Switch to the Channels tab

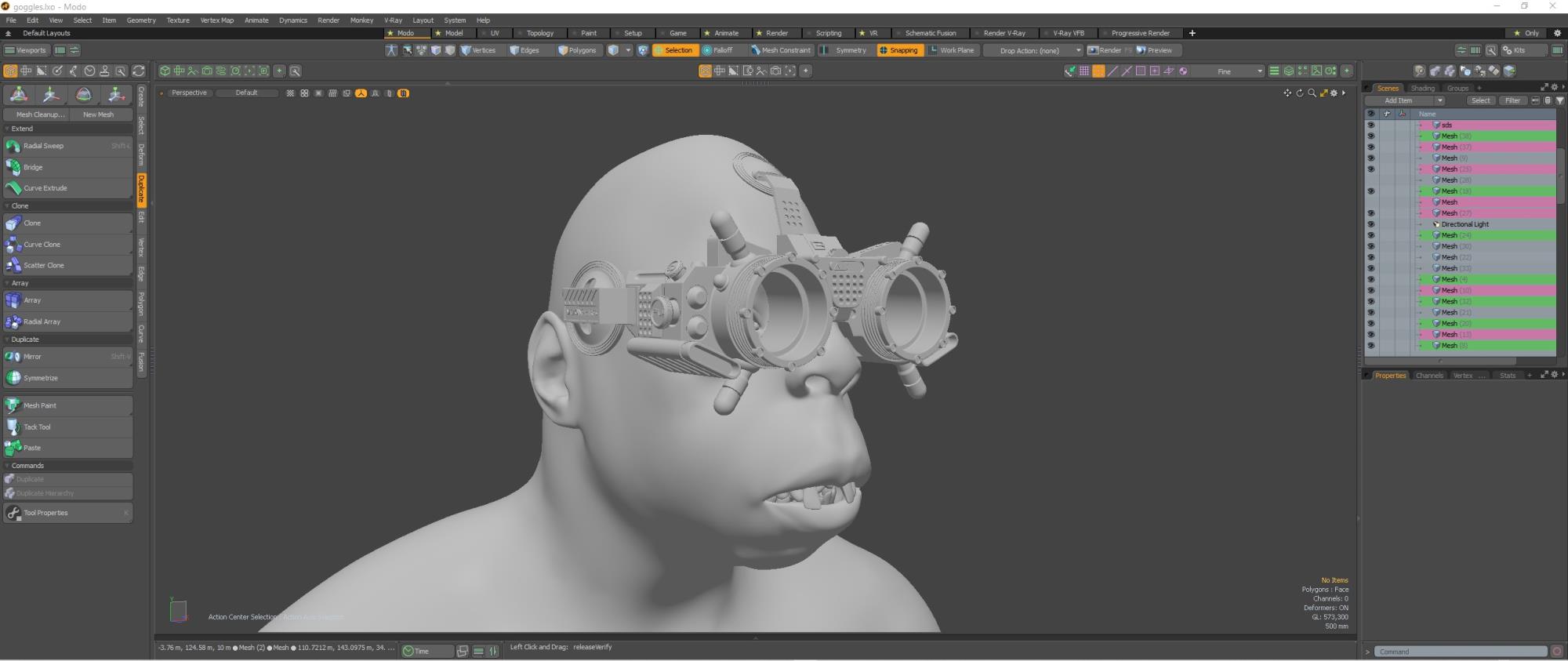[1428, 376]
